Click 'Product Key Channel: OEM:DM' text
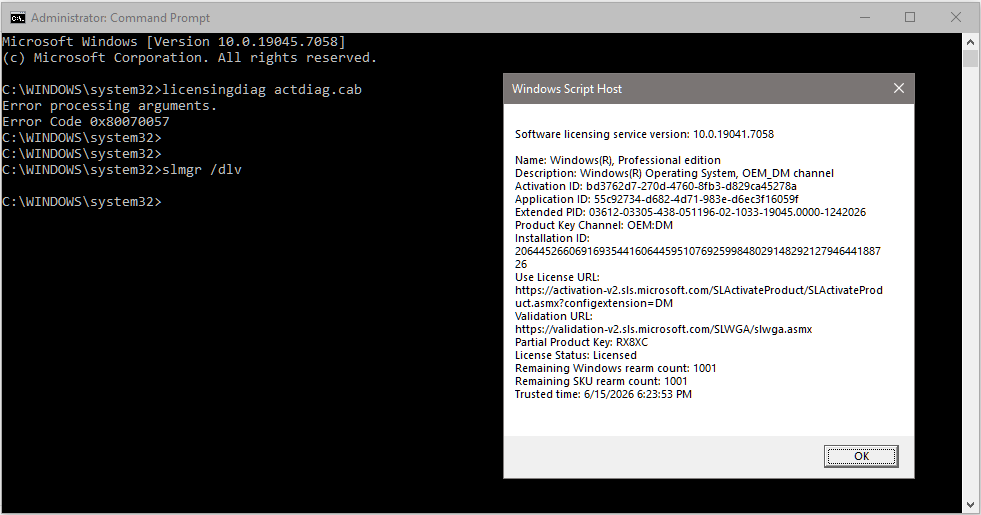Image resolution: width=981 pixels, height=515 pixels. click(x=594, y=225)
